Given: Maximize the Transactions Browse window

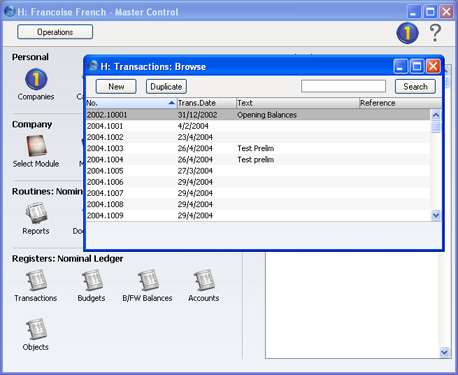Looking at the screenshot, I should (x=417, y=66).
